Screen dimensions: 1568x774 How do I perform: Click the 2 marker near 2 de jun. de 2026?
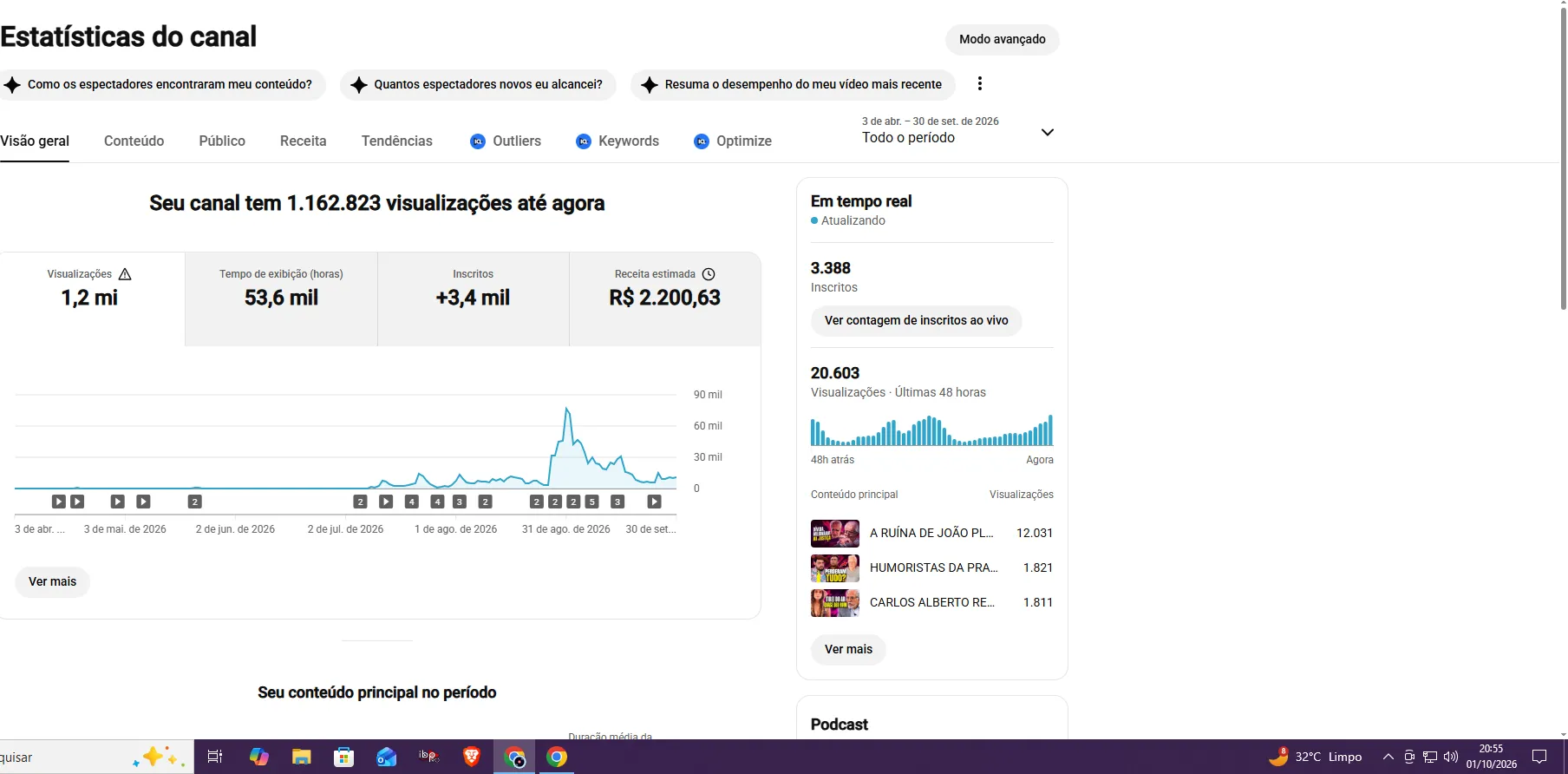(x=195, y=502)
